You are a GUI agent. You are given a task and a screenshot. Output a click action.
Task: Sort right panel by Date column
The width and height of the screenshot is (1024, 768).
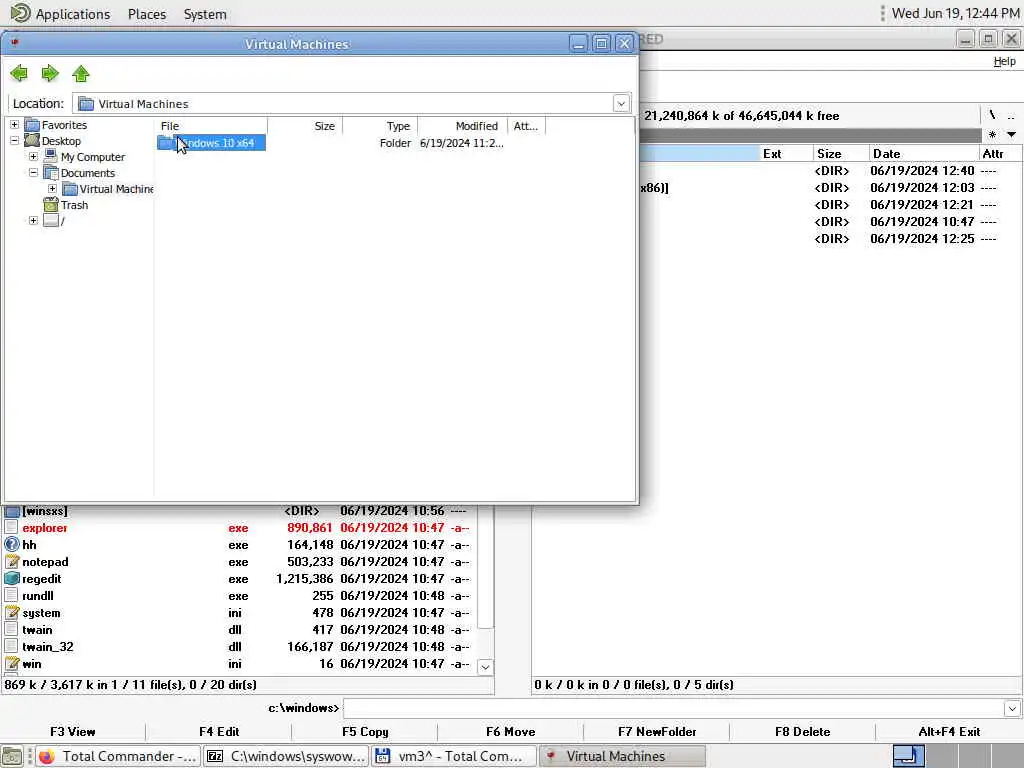point(923,153)
